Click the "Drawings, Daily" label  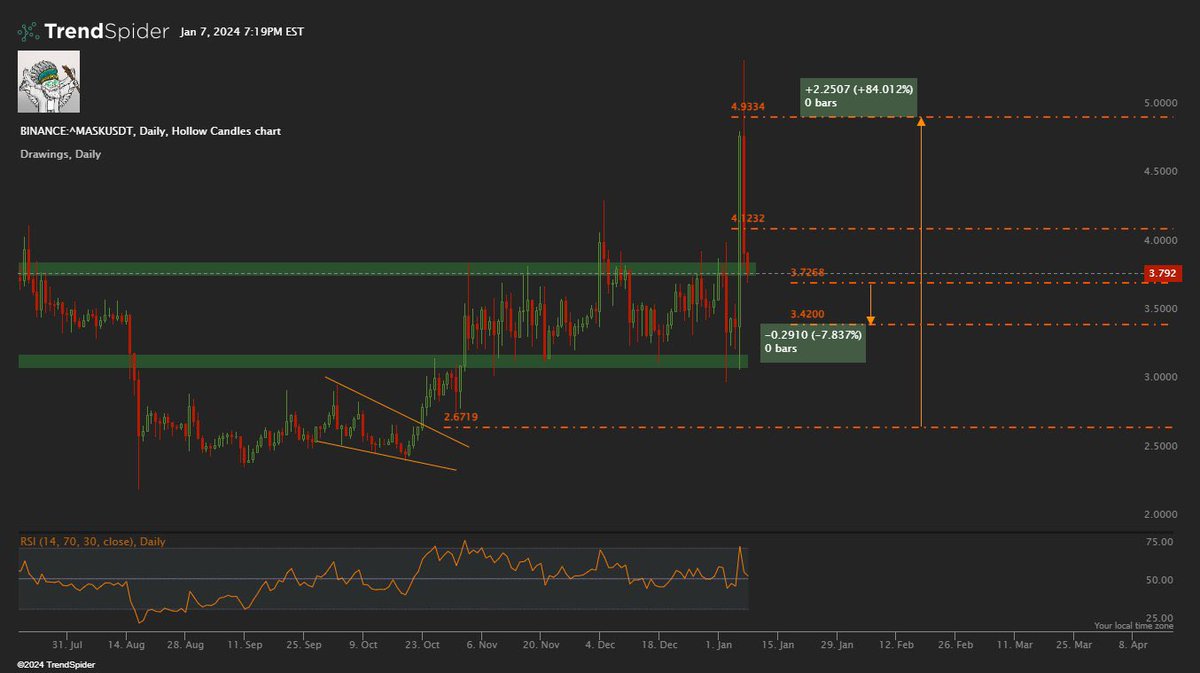pyautogui.click(x=60, y=154)
